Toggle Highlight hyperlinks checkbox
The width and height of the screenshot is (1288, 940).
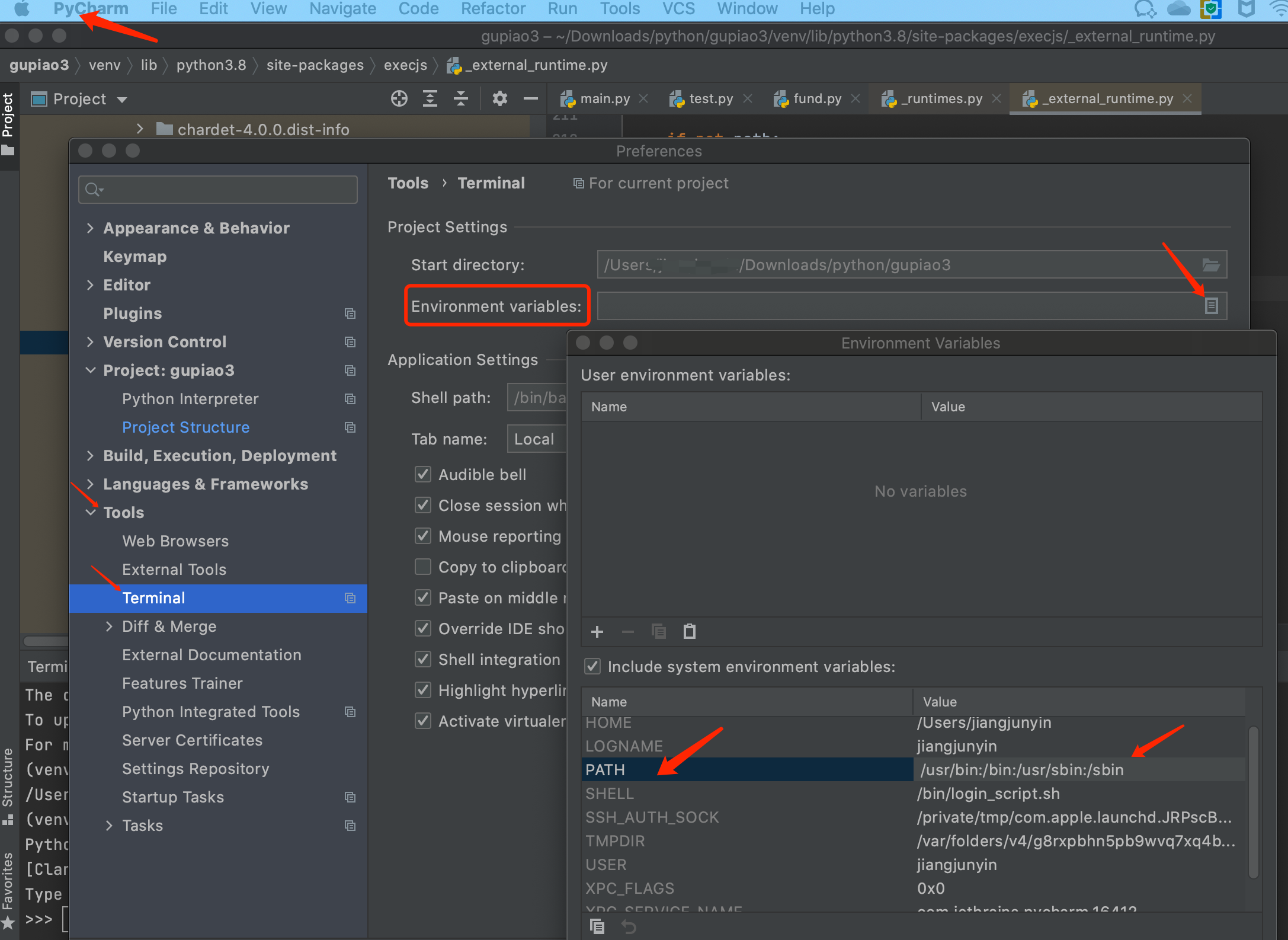coord(422,690)
